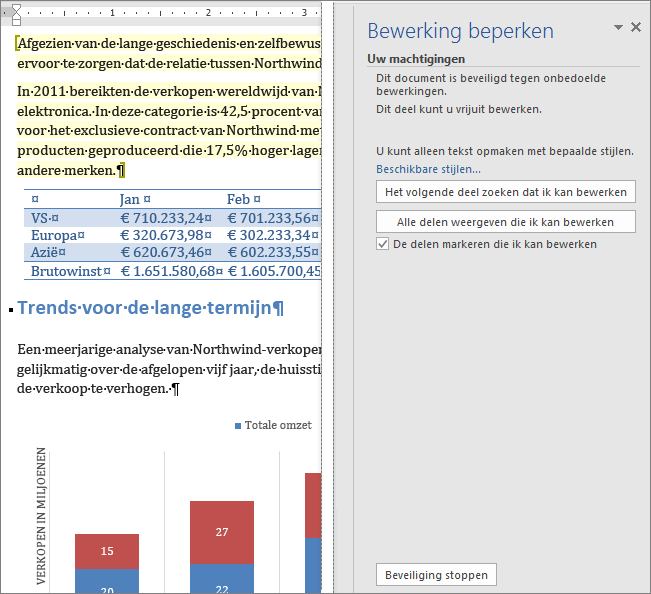Click the Bewerking beperken pane title
Screen dimensions: 651x594
click(x=460, y=31)
